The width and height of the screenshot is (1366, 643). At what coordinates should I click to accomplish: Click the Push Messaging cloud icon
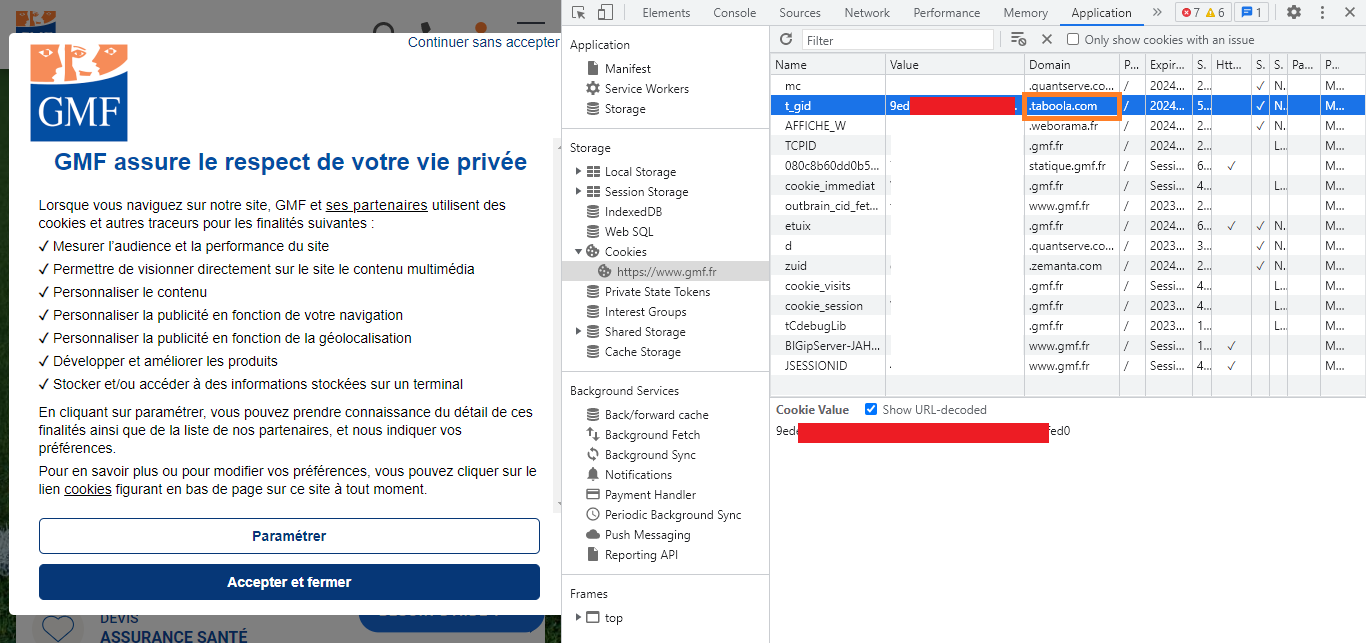tap(593, 535)
